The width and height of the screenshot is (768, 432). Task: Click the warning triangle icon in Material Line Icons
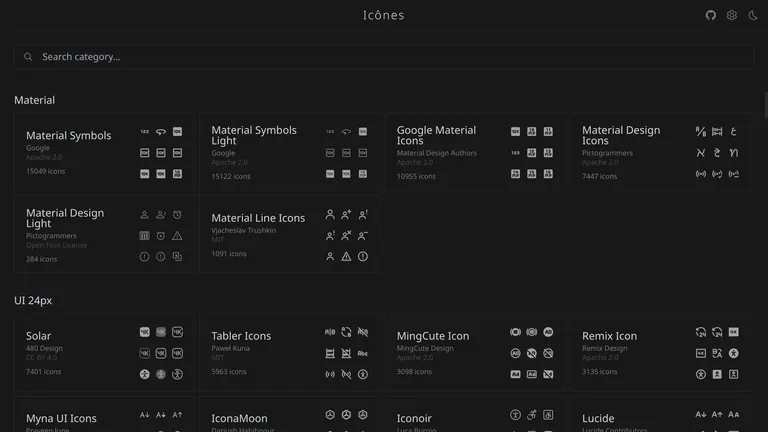coord(346,256)
